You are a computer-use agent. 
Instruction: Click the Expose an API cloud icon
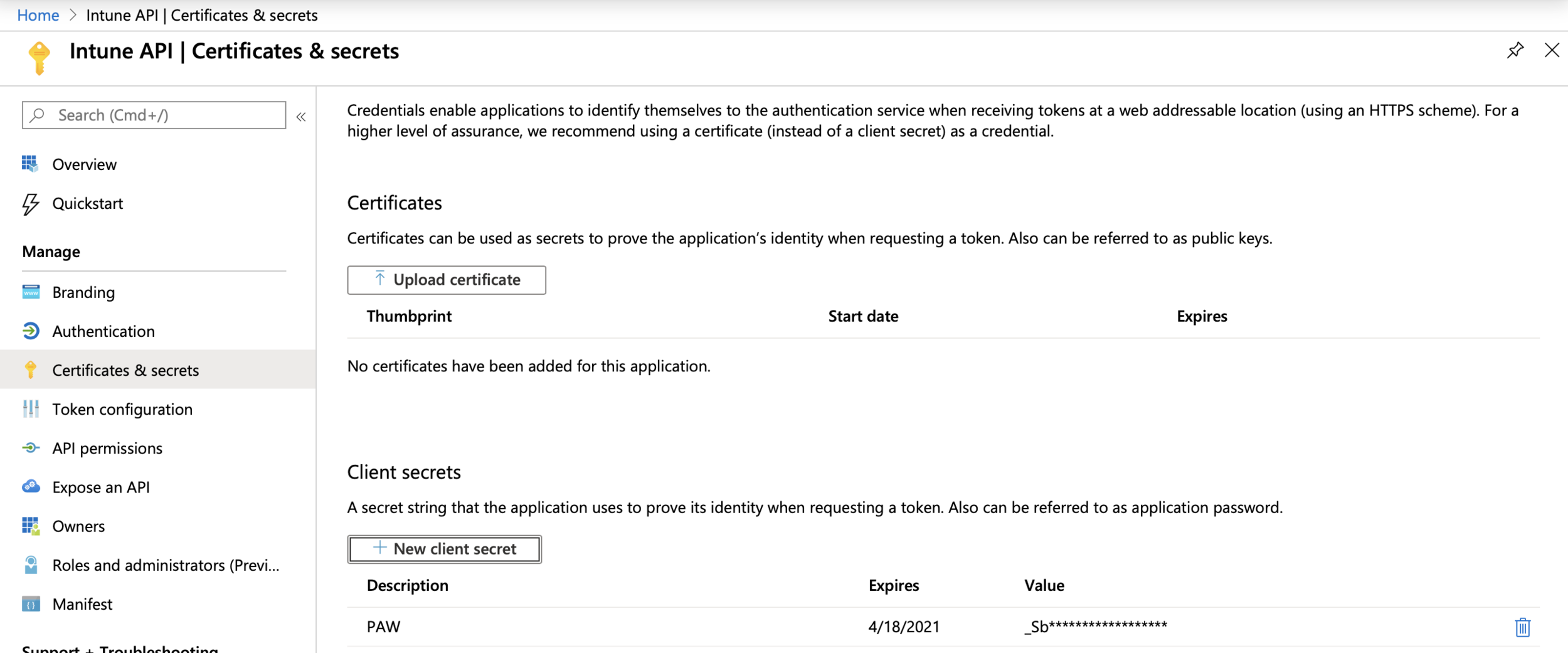31,487
